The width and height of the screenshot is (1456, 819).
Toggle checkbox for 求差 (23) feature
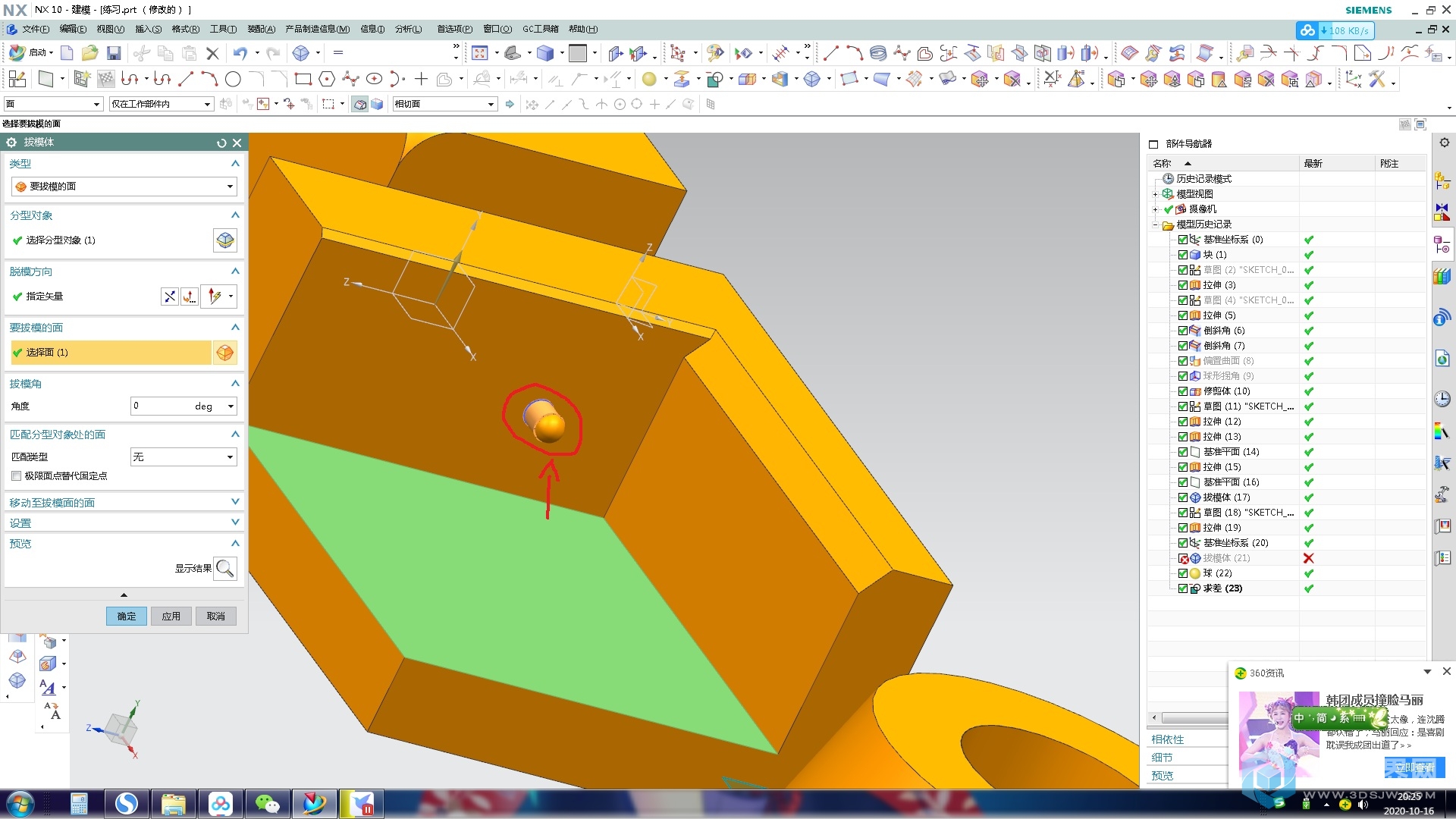point(1183,588)
